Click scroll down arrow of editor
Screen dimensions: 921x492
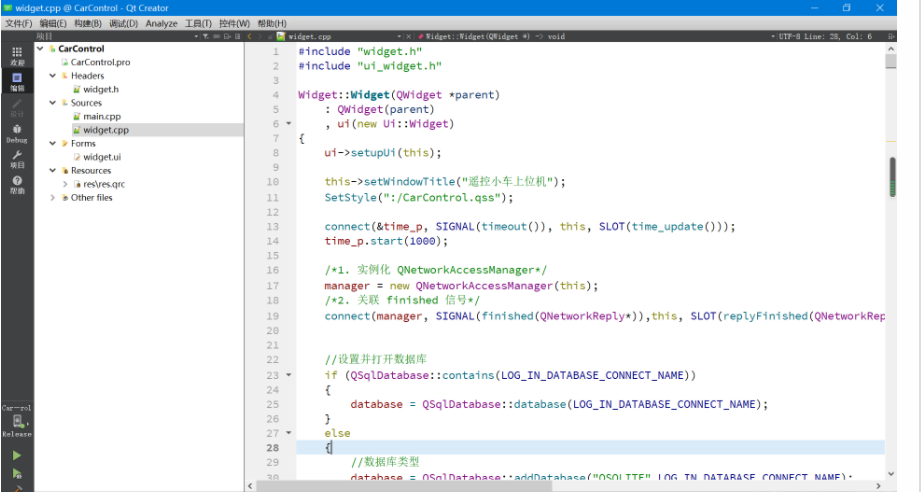pyautogui.click(x=891, y=473)
